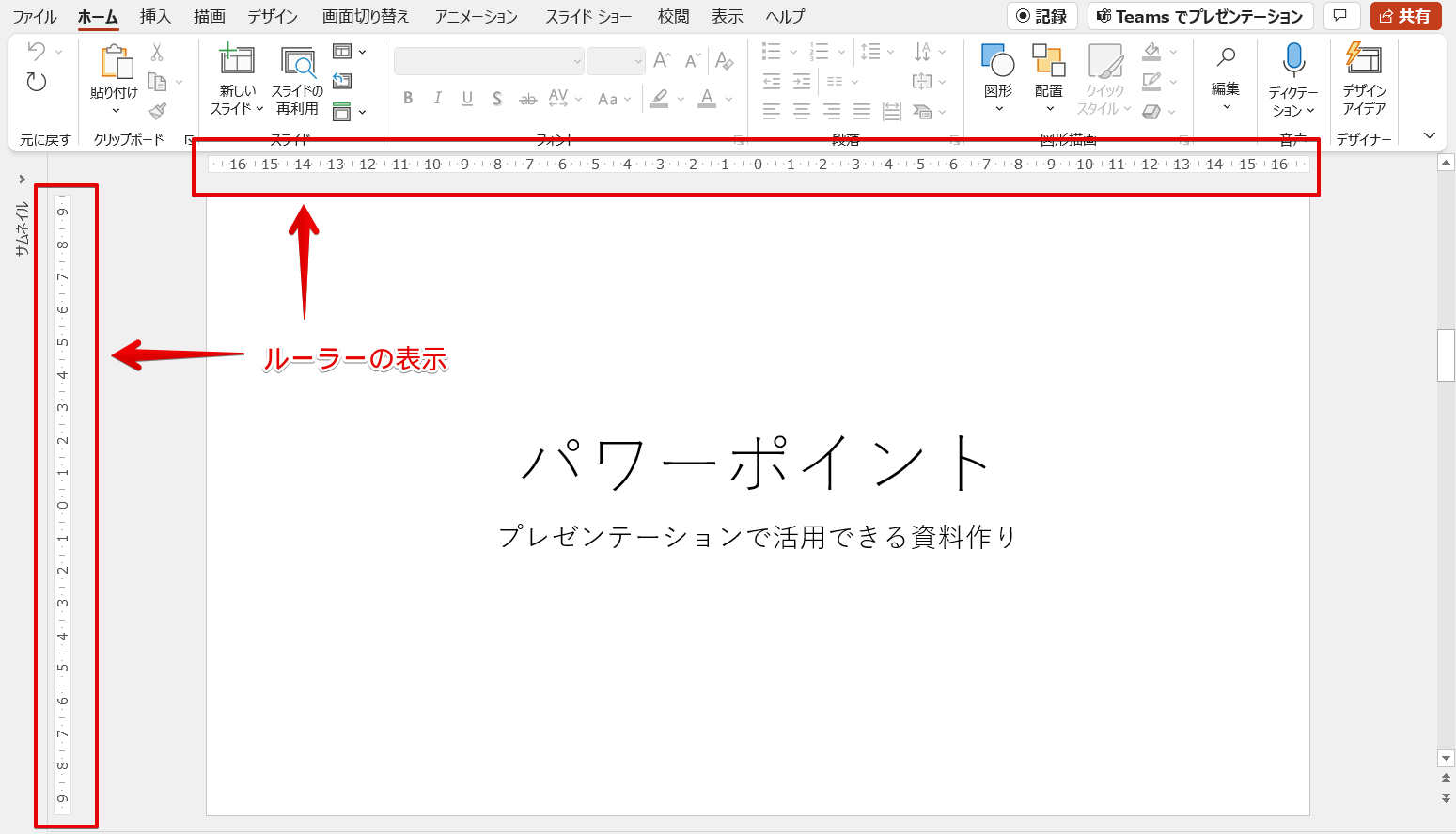
Task: Align text right
Action: coord(832,112)
